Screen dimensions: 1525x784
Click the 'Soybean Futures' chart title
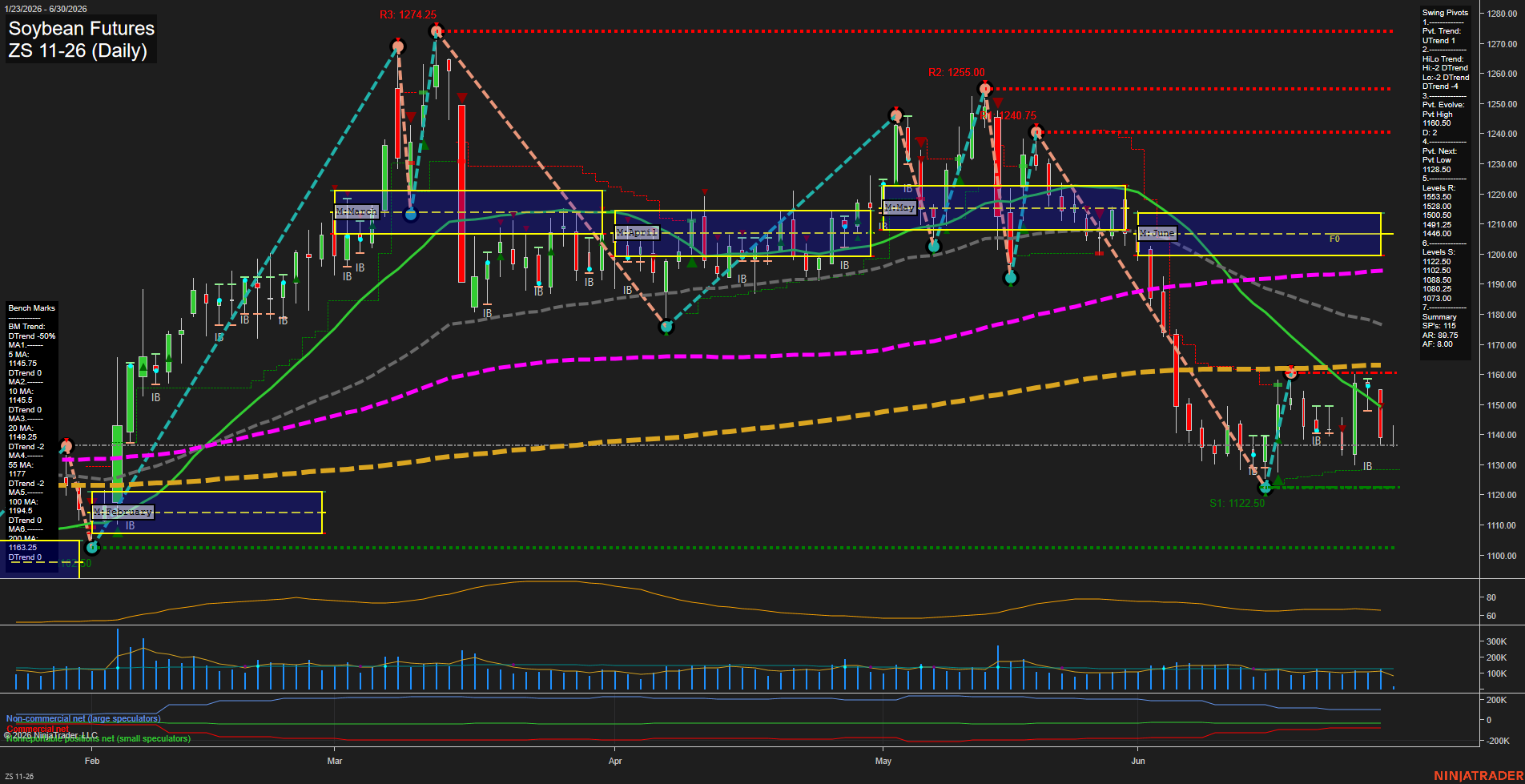click(81, 28)
